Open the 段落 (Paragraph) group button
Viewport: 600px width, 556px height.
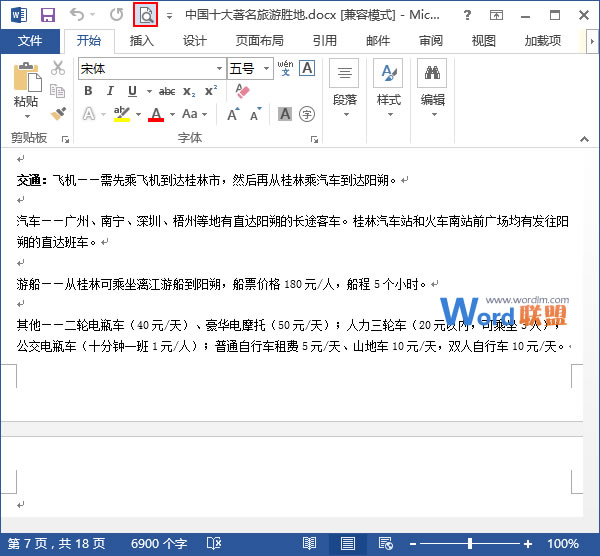coord(345,88)
